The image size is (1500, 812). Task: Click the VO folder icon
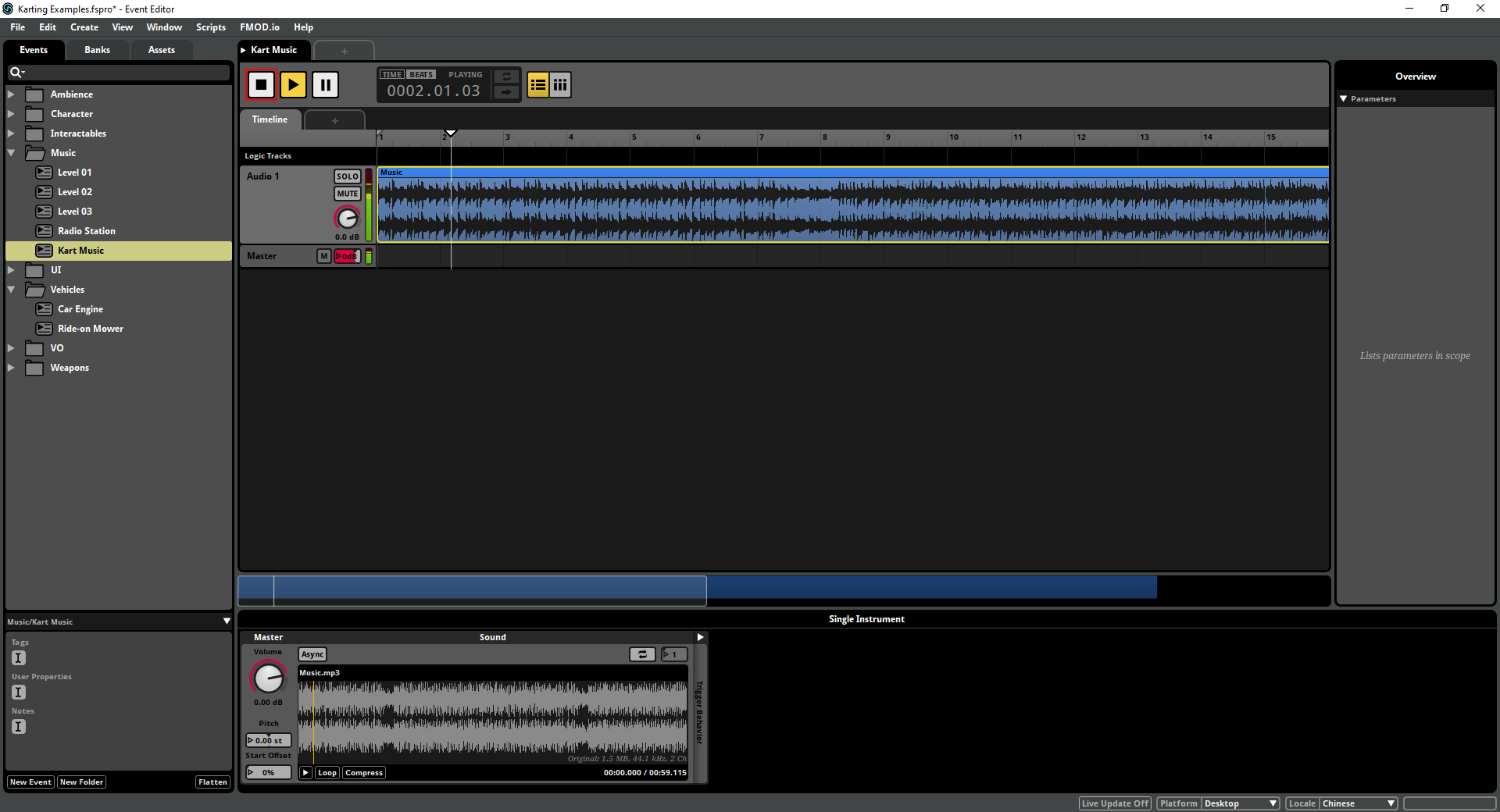[x=34, y=348]
